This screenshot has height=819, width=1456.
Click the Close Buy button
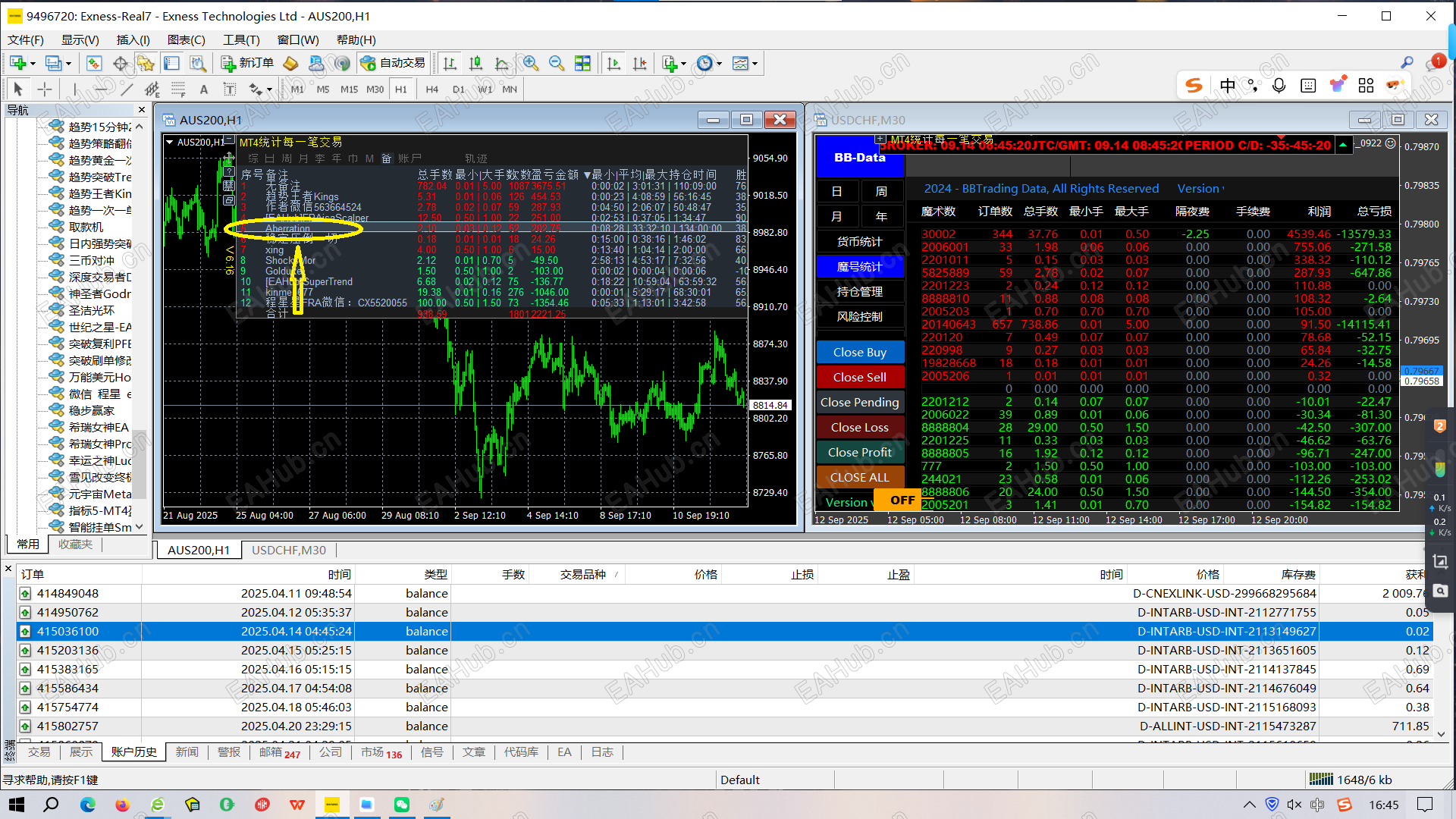pyautogui.click(x=860, y=353)
